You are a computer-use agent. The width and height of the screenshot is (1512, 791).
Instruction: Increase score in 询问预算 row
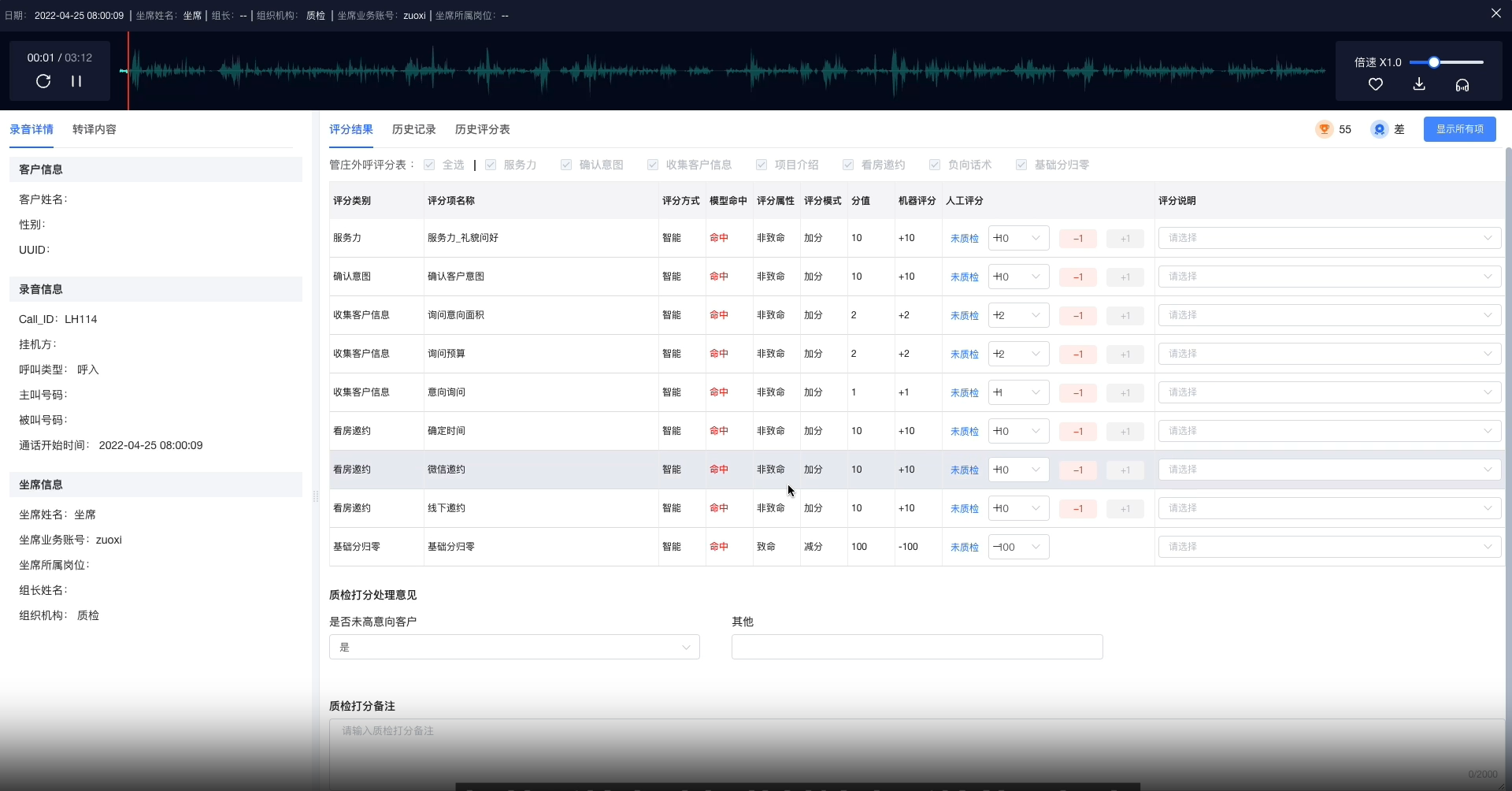[x=1125, y=355]
